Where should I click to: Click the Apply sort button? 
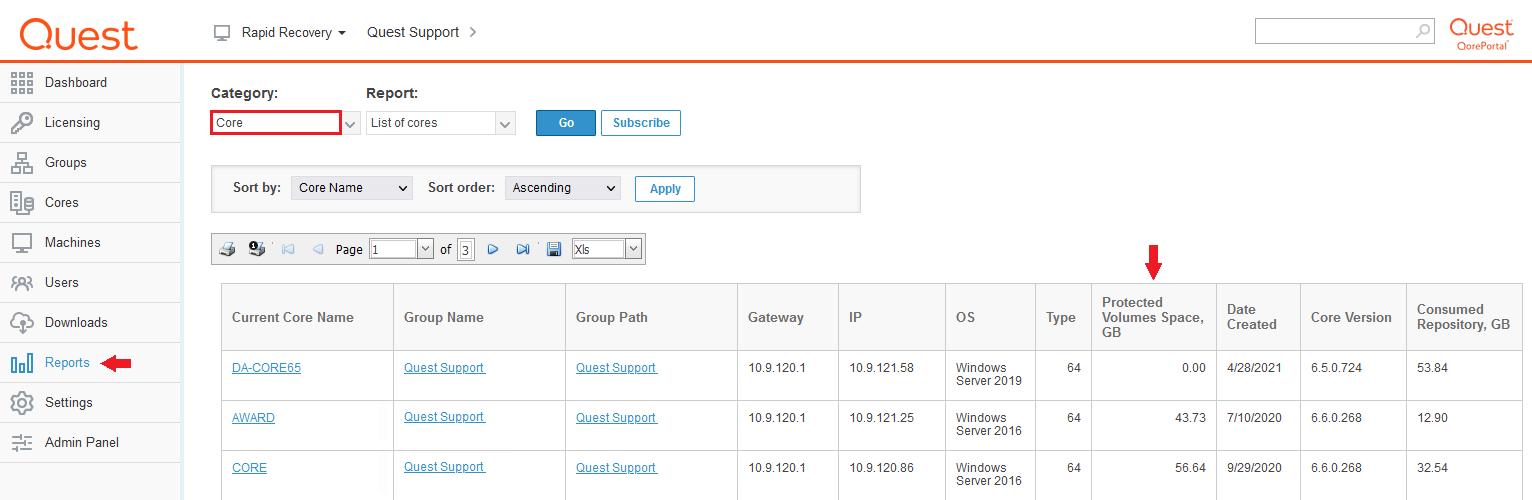click(x=665, y=188)
